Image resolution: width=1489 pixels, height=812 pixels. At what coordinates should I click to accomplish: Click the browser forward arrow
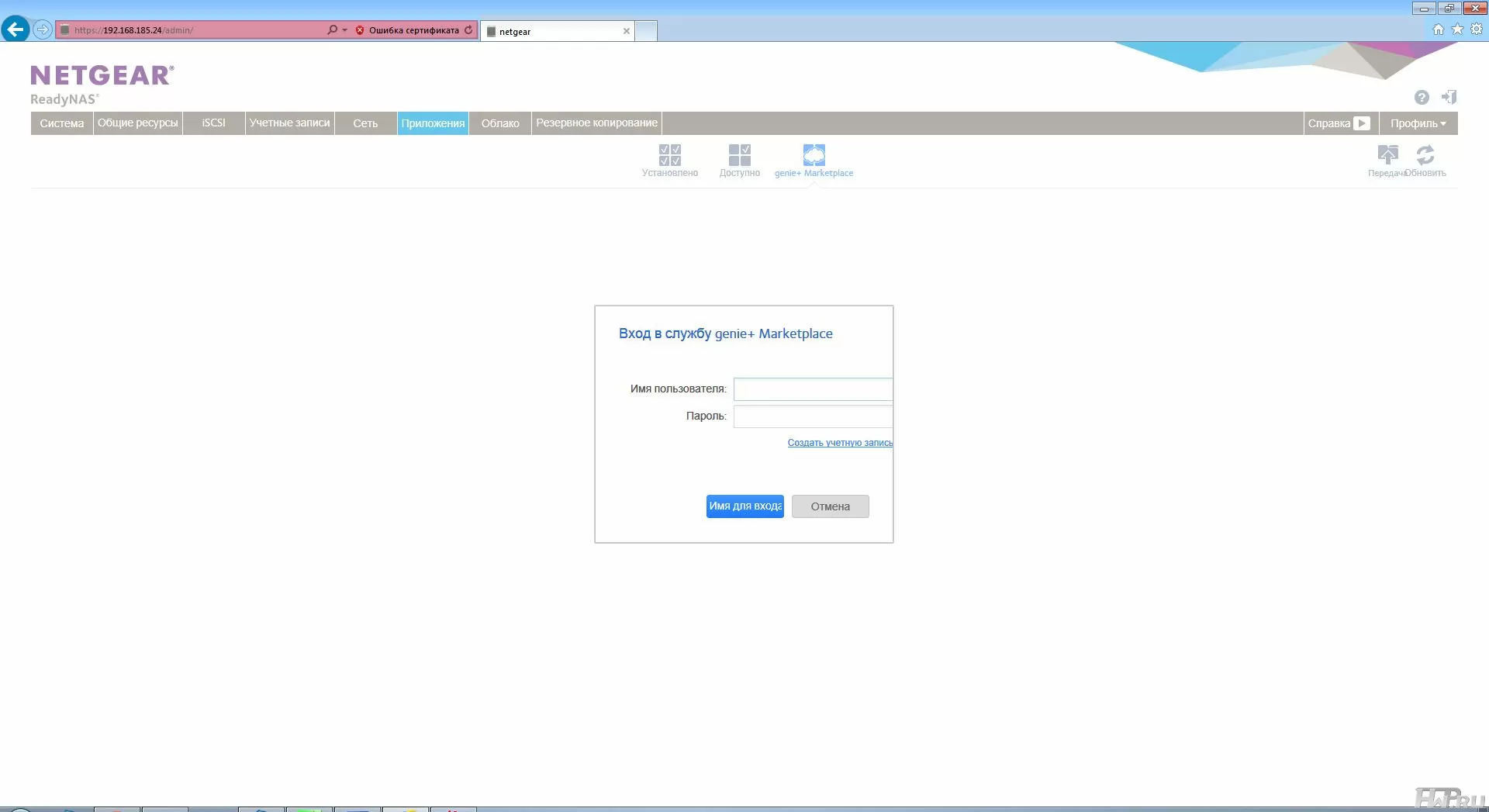pyautogui.click(x=43, y=29)
